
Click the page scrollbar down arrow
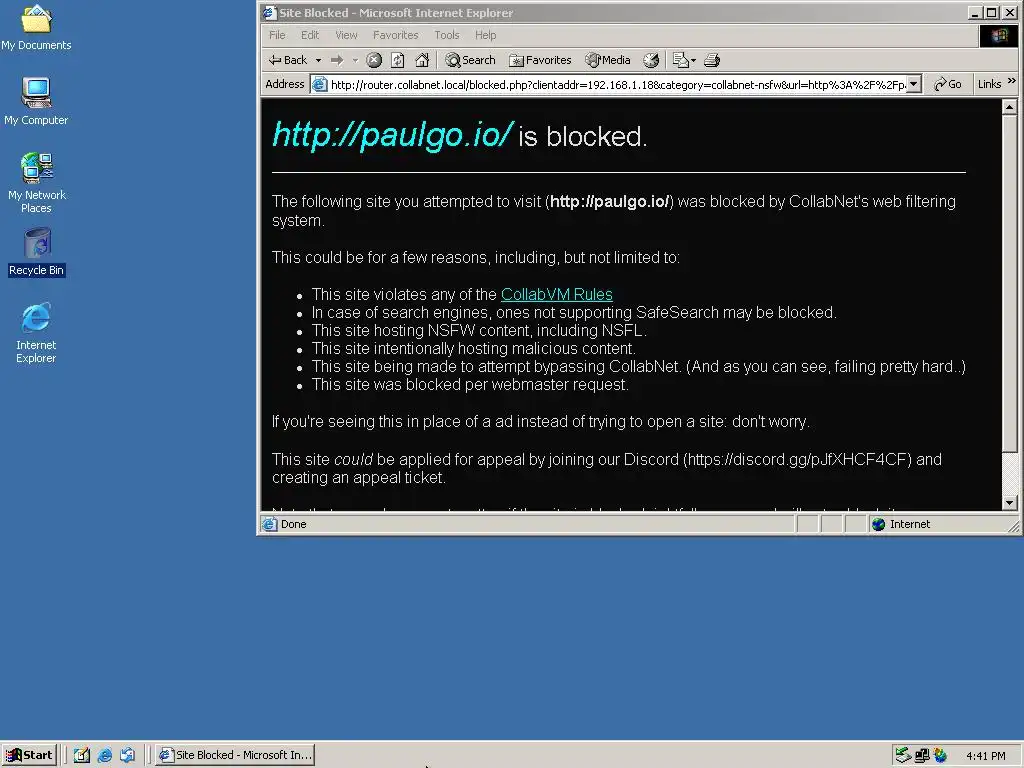pyautogui.click(x=1010, y=503)
